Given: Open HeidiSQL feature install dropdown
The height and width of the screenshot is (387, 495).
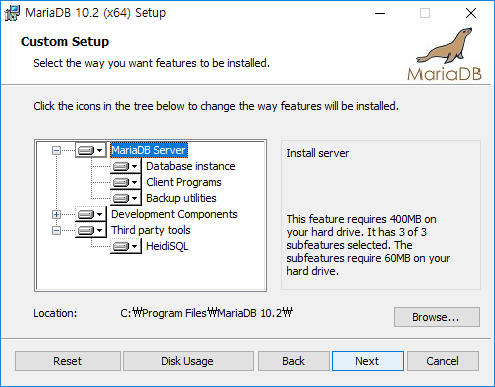Looking at the screenshot, I should pyautogui.click(x=126, y=246).
